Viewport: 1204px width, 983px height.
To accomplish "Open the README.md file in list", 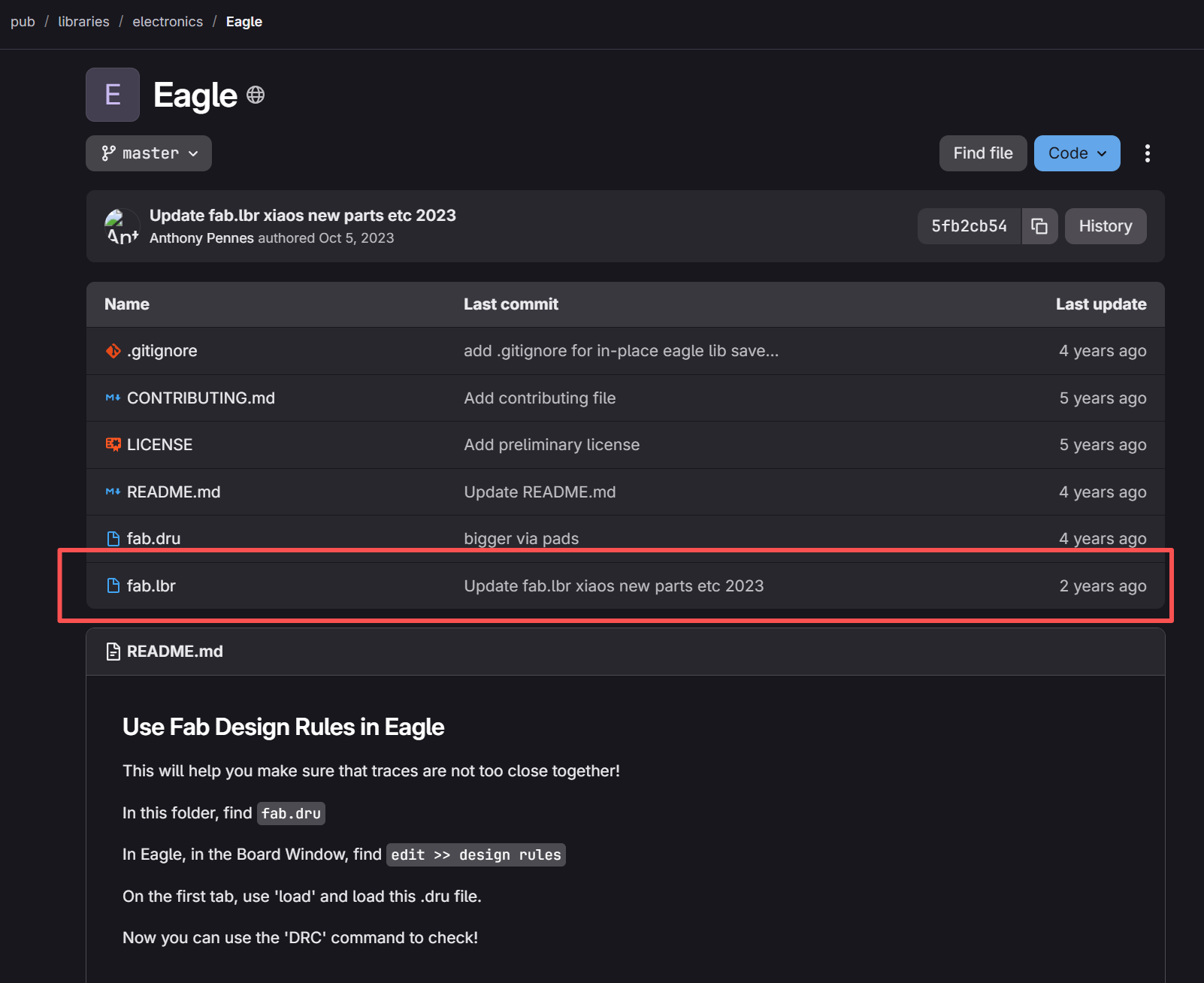I will 174,492.
